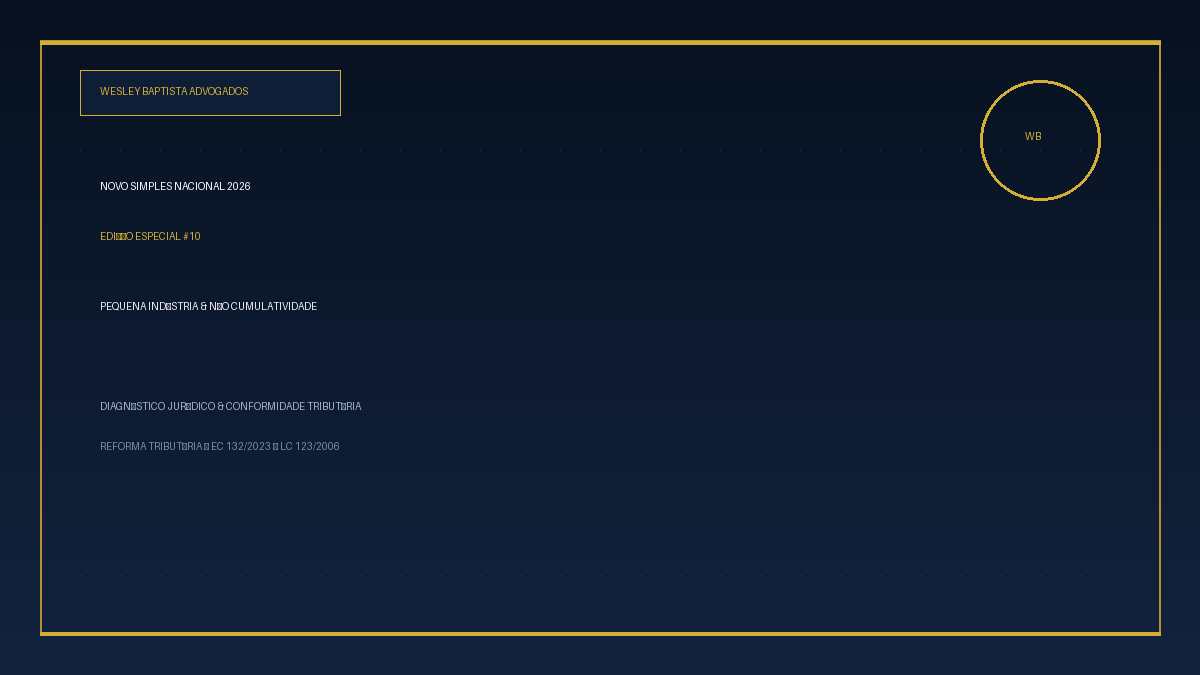Click the Novo Simples Nacional 2026 title
This screenshot has width=1200, height=675.
pos(175,187)
